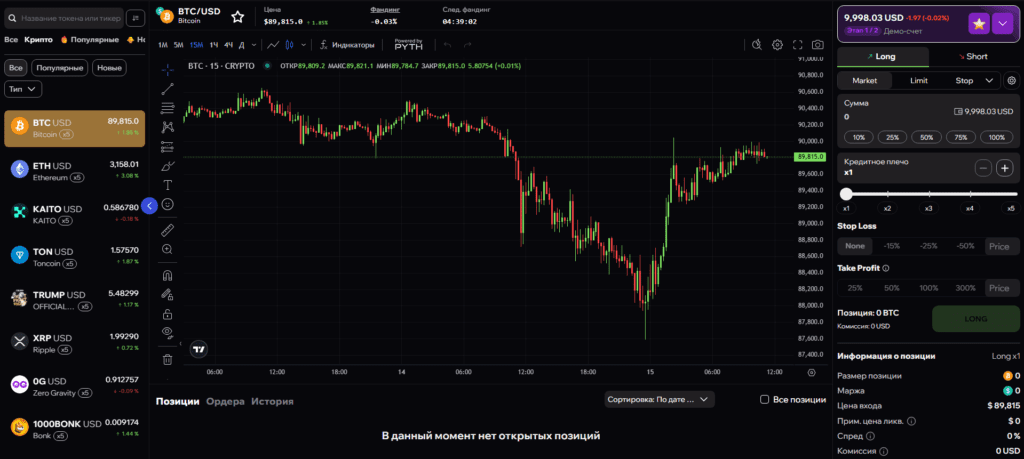The image size is (1024, 459).
Task: Expand the Stop order type dropdown
Action: (990, 80)
